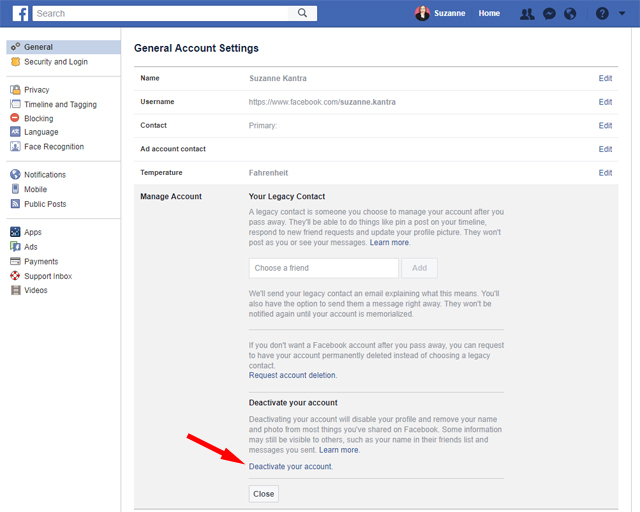Open the Messenger icon in top bar
640x512 pixels.
pos(549,14)
